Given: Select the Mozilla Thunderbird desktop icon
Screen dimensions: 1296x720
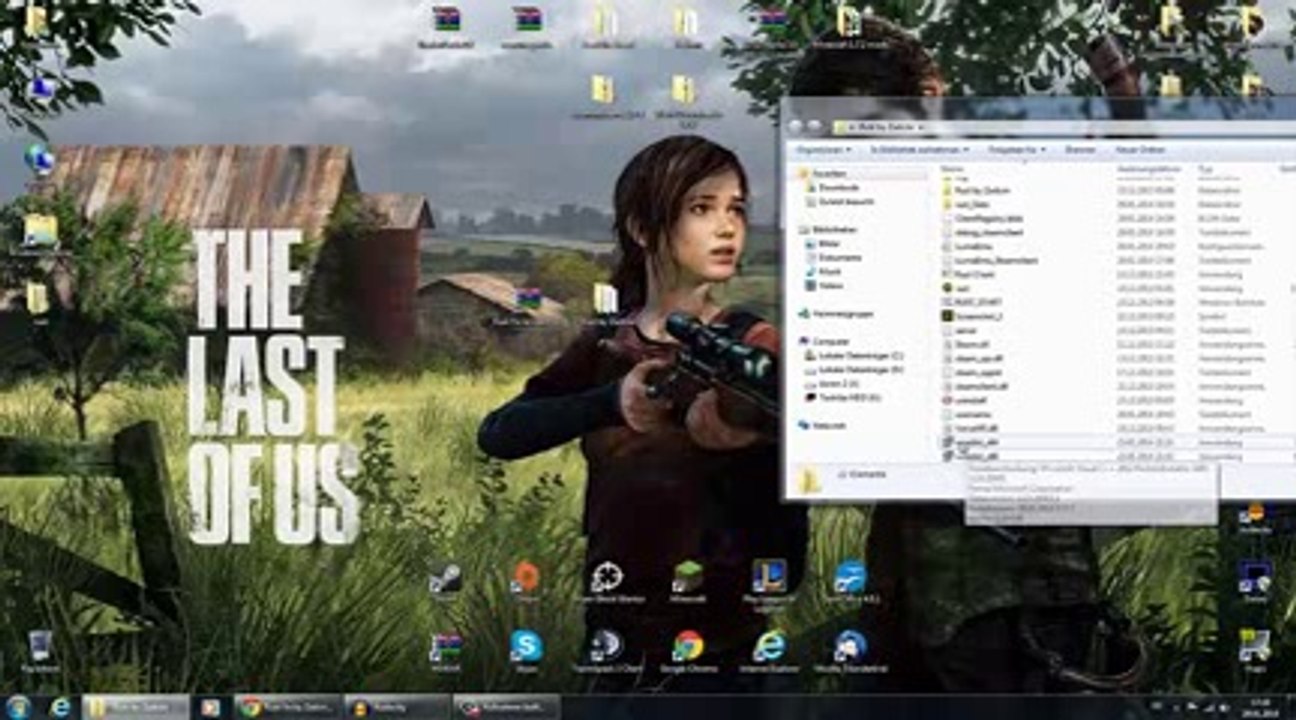Looking at the screenshot, I should [x=850, y=651].
